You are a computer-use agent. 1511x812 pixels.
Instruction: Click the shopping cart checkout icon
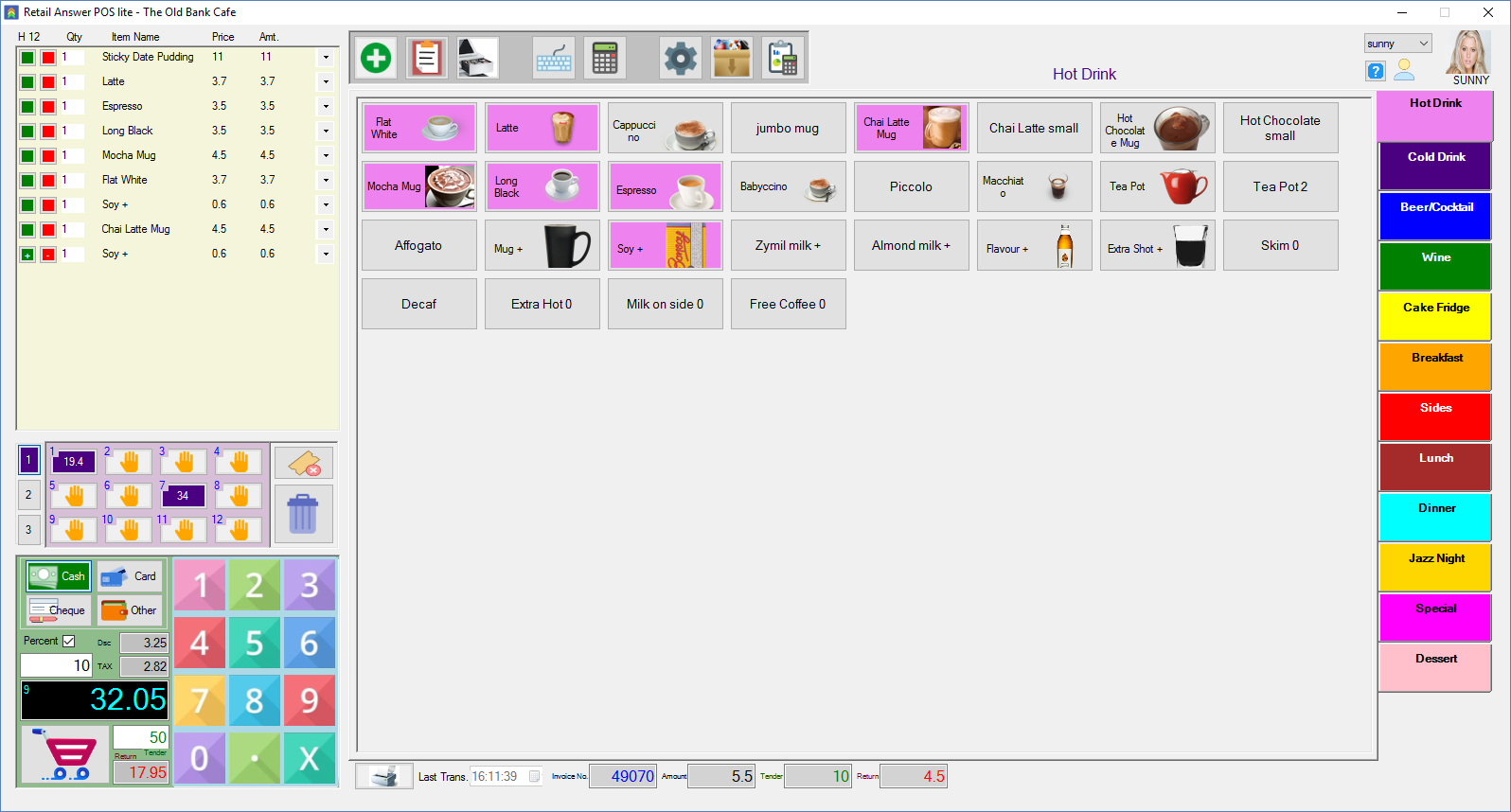click(65, 754)
